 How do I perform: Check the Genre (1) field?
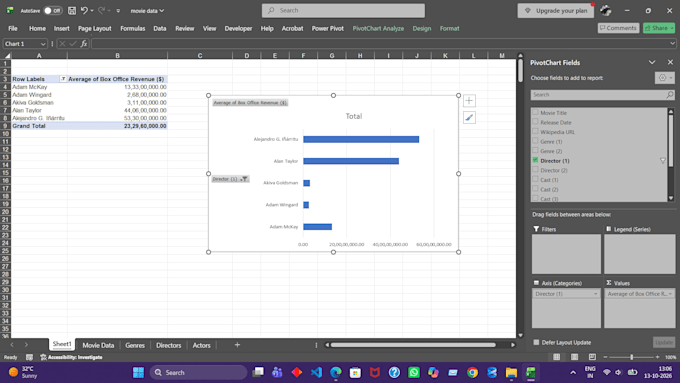[x=535, y=141]
